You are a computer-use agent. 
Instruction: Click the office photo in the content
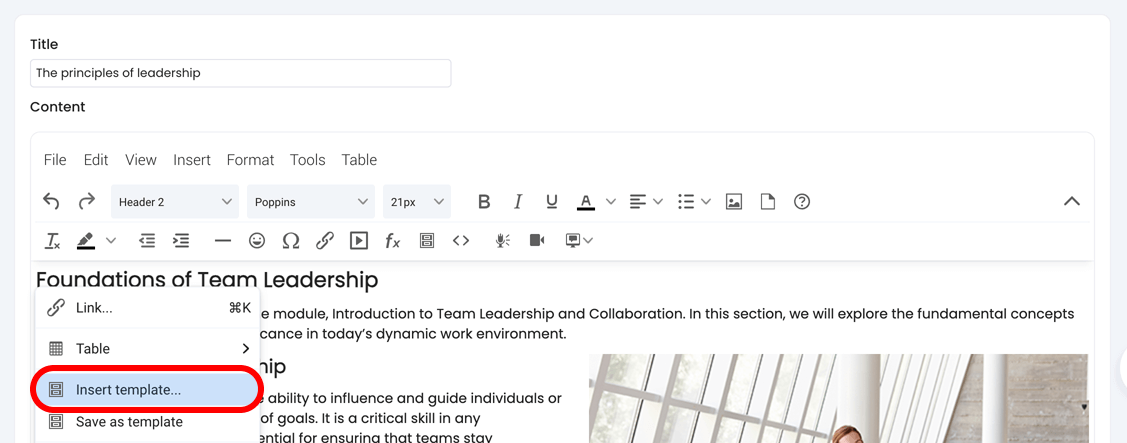pyautogui.click(x=838, y=398)
